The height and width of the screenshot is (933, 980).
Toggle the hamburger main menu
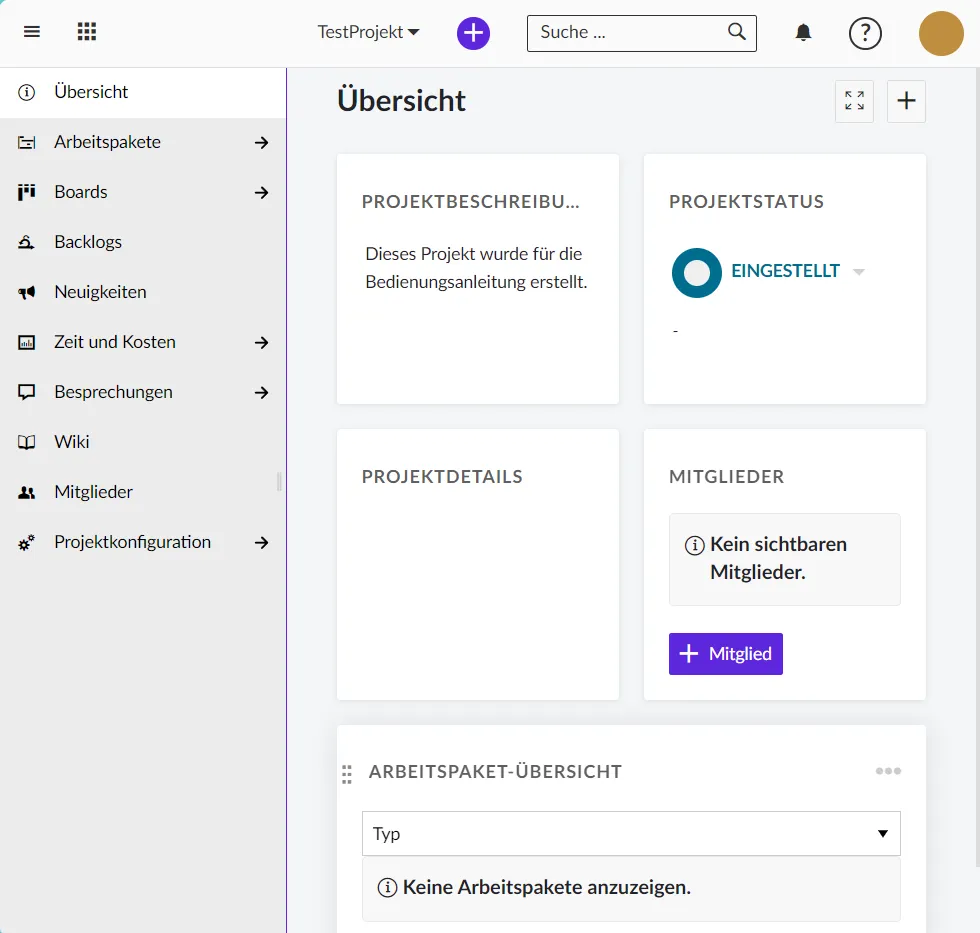pos(32,32)
